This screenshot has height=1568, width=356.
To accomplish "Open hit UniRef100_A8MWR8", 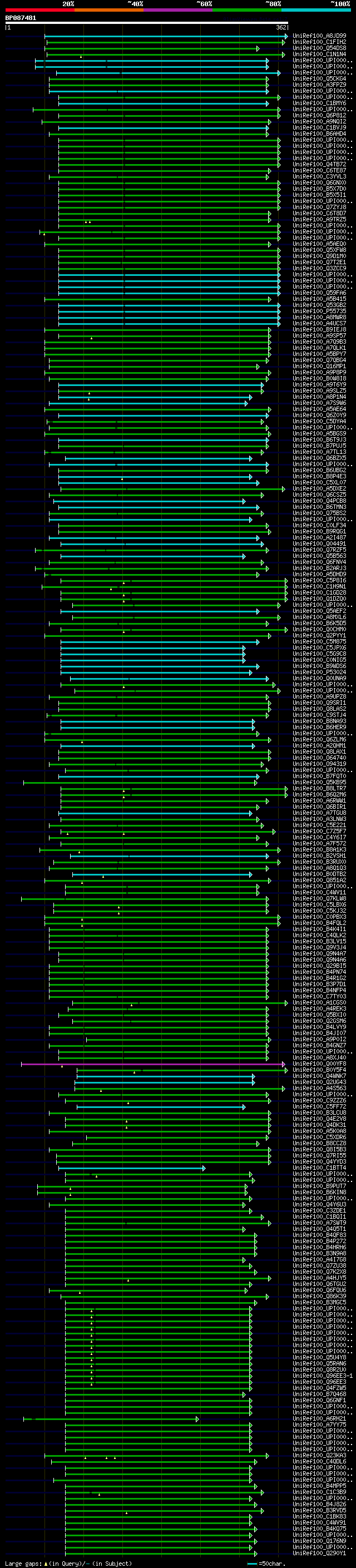I will coord(319,317).
